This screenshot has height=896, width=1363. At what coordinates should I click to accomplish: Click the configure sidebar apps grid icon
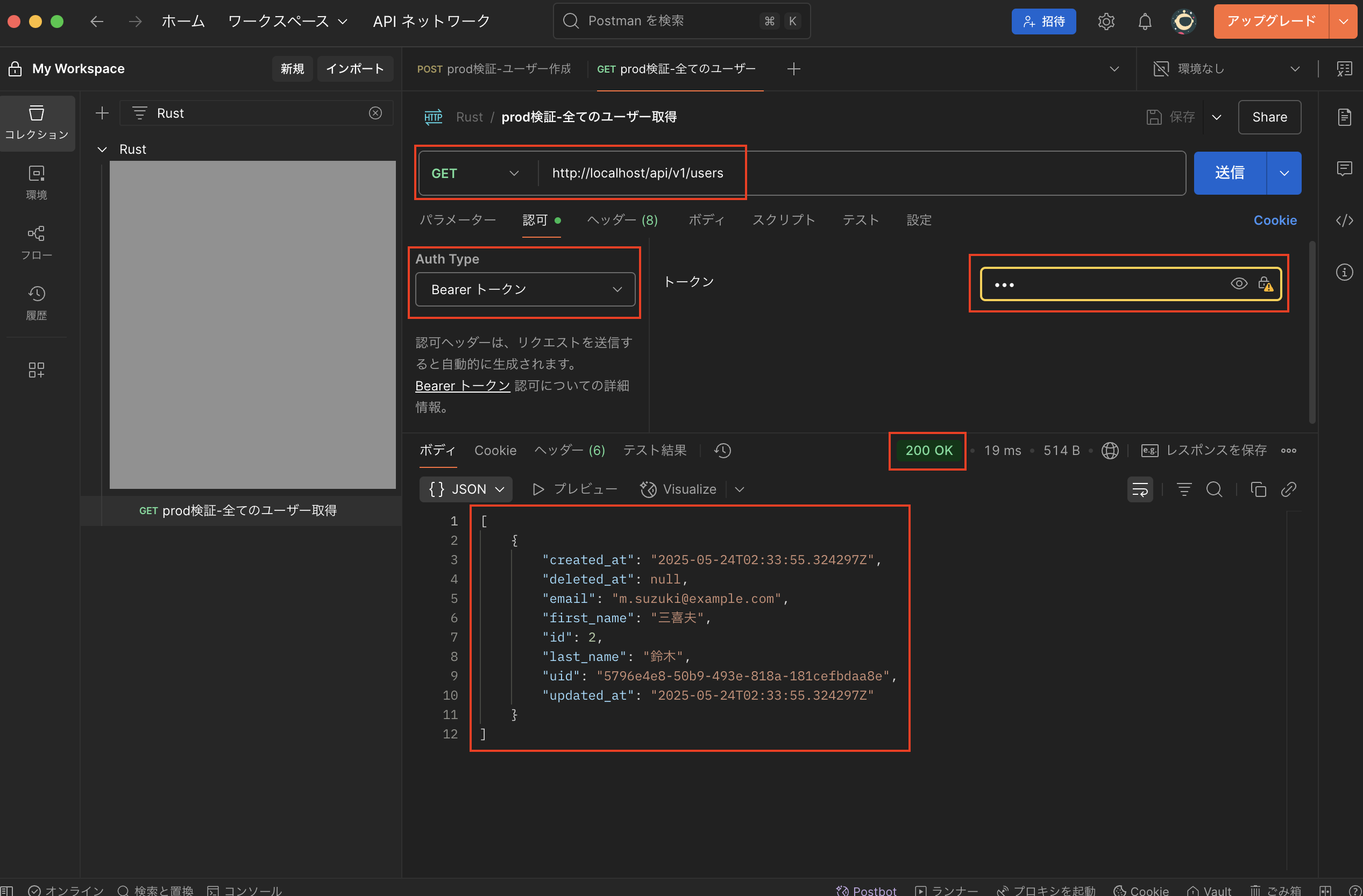point(37,370)
